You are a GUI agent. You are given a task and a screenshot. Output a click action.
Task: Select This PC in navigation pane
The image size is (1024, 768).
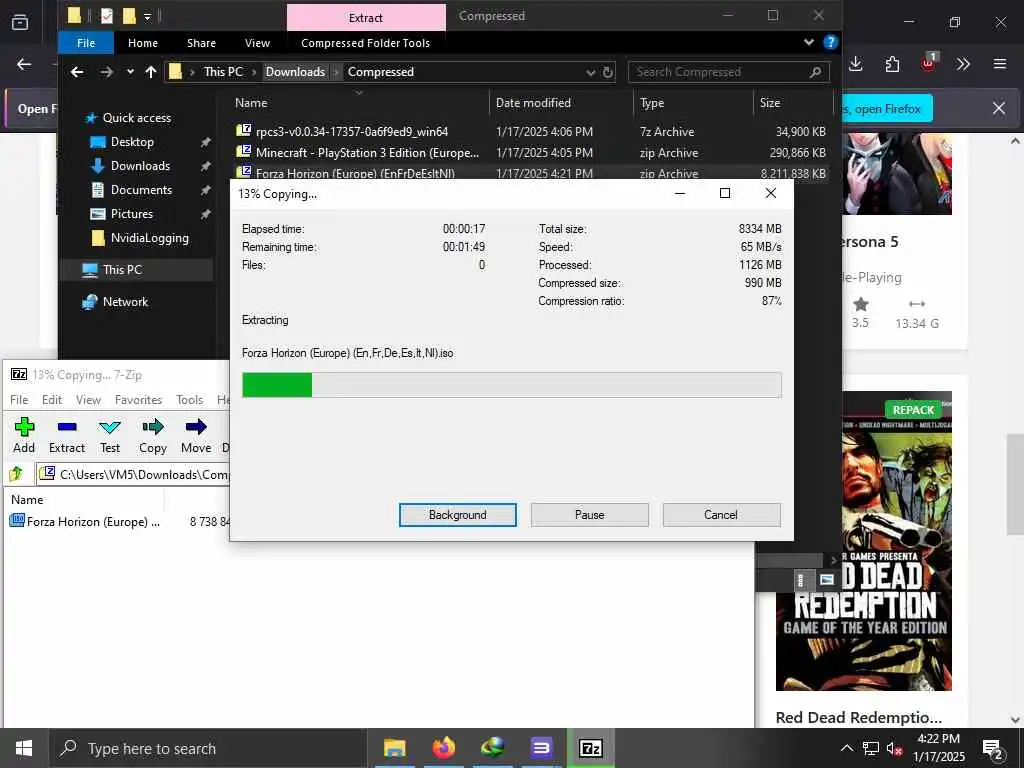coord(136,270)
